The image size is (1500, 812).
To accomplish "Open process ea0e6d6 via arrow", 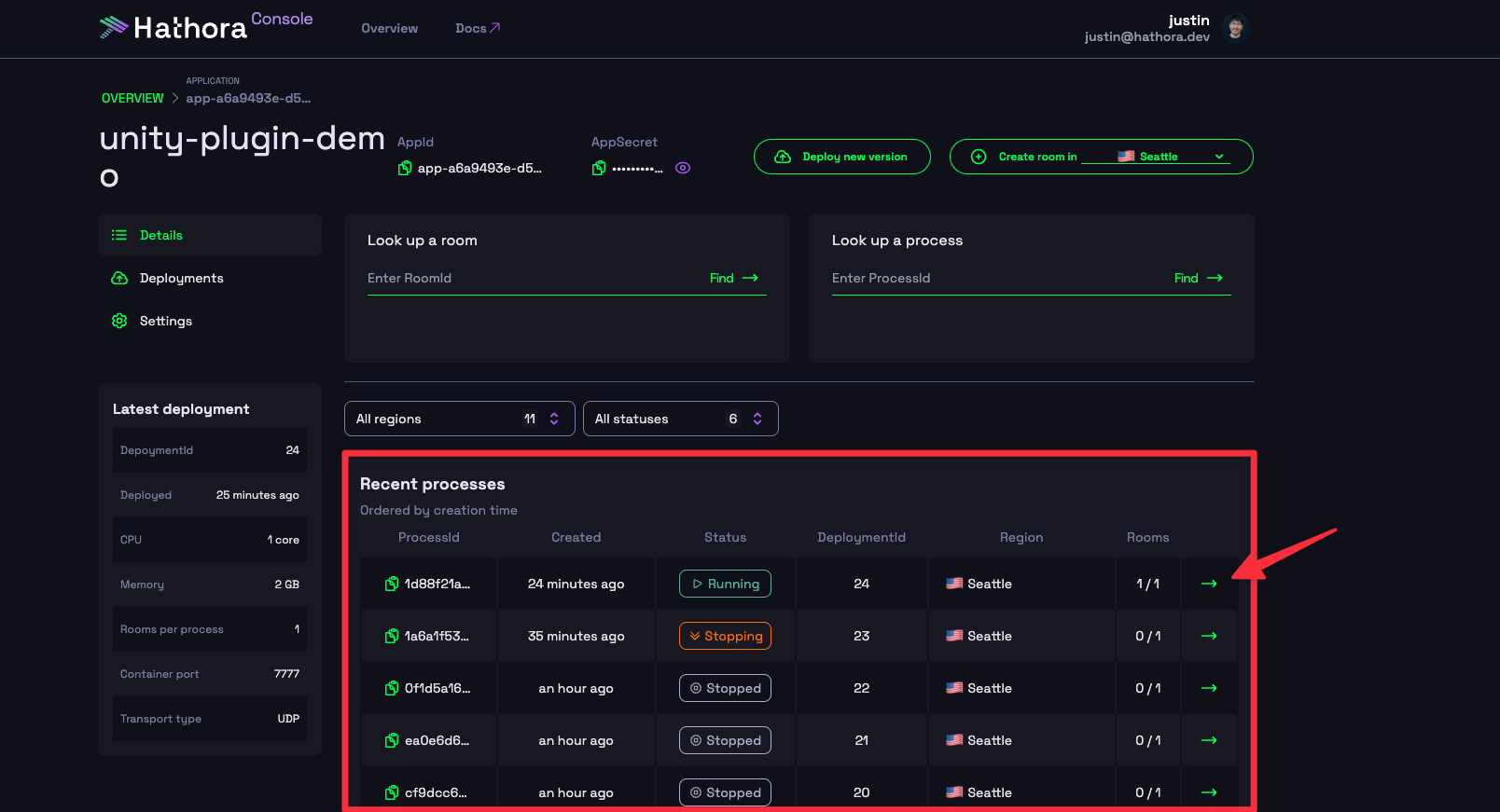I will click(1209, 740).
